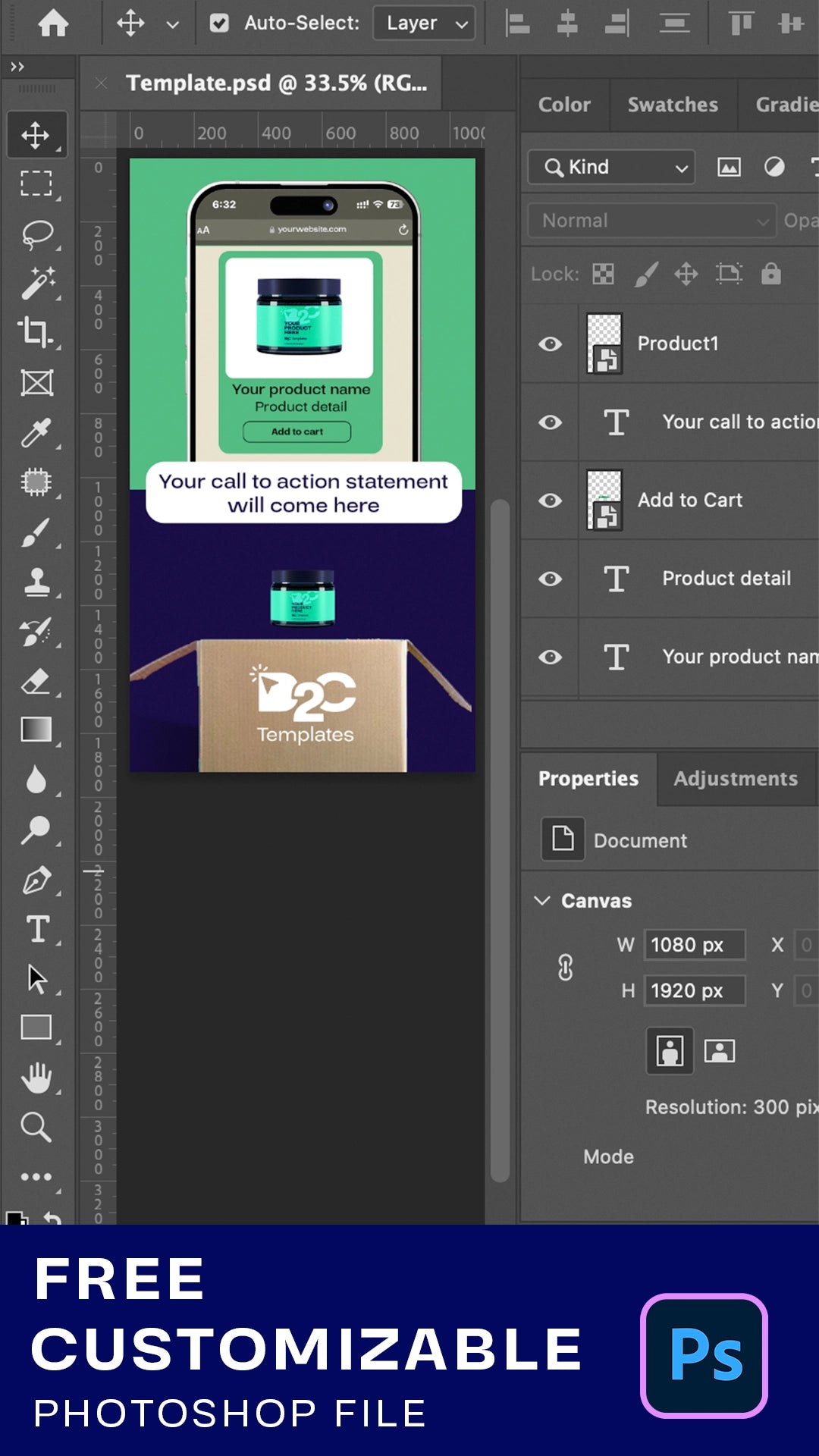Select the Clone Stamp tool
819x1456 pixels.
point(36,582)
